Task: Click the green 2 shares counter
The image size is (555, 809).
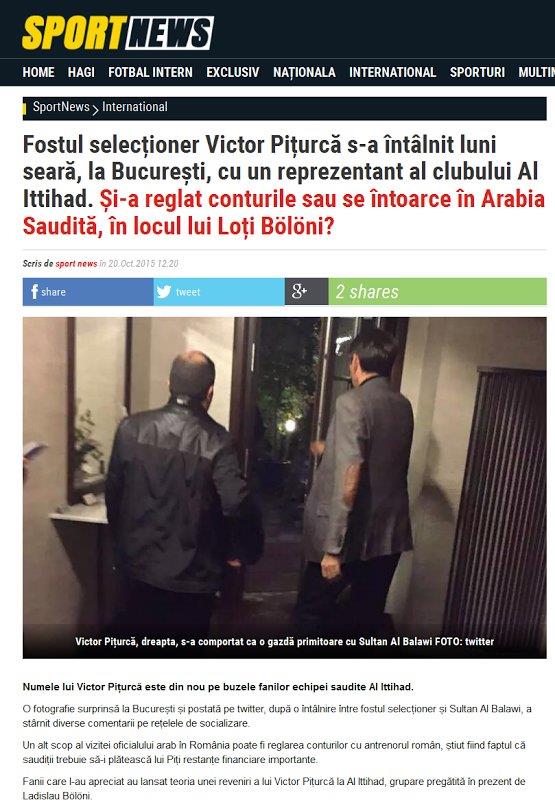Action: coord(437,292)
